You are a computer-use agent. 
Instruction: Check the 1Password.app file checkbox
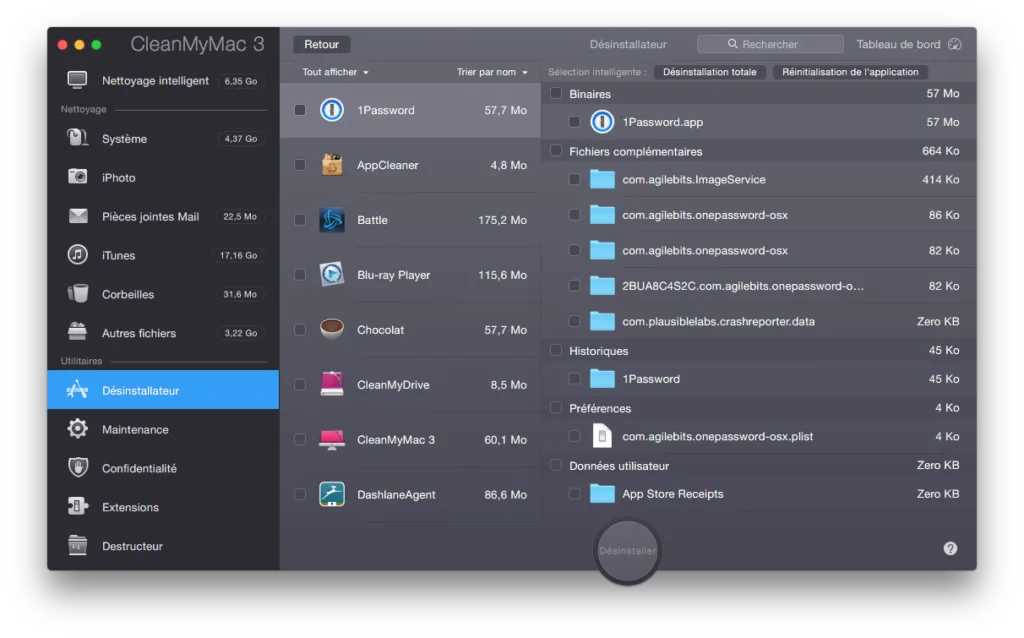(574, 121)
